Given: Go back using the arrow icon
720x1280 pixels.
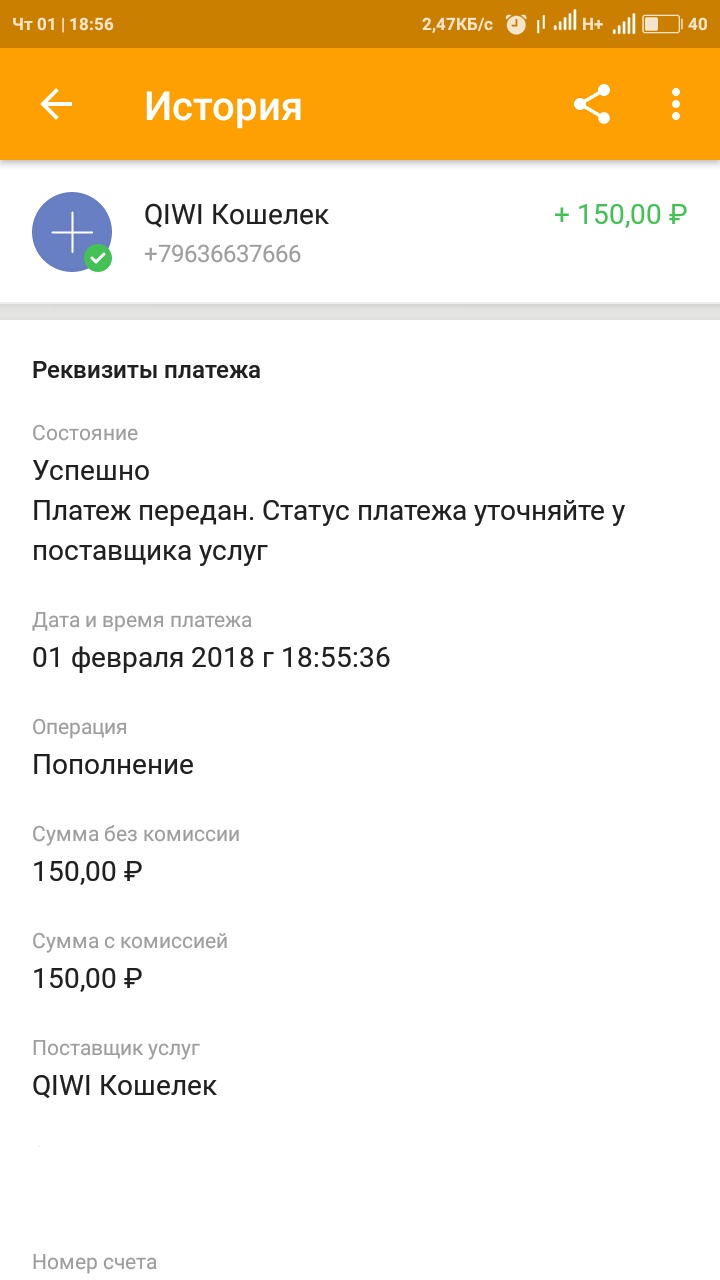Looking at the screenshot, I should pyautogui.click(x=56, y=105).
